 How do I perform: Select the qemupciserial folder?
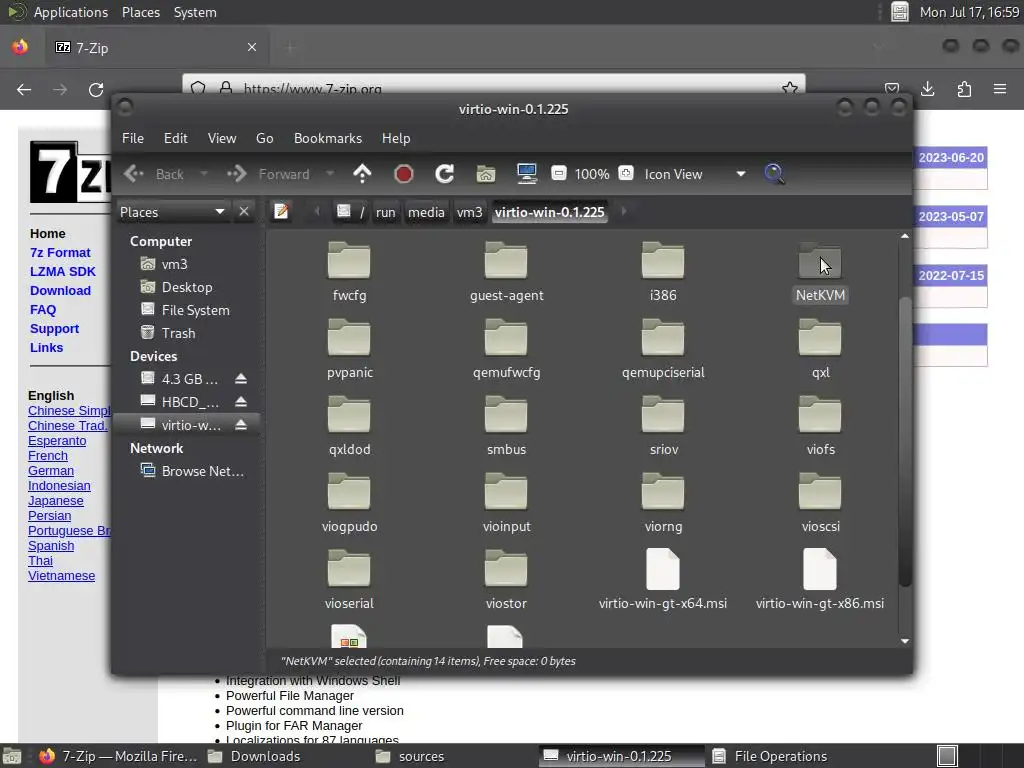pyautogui.click(x=663, y=349)
